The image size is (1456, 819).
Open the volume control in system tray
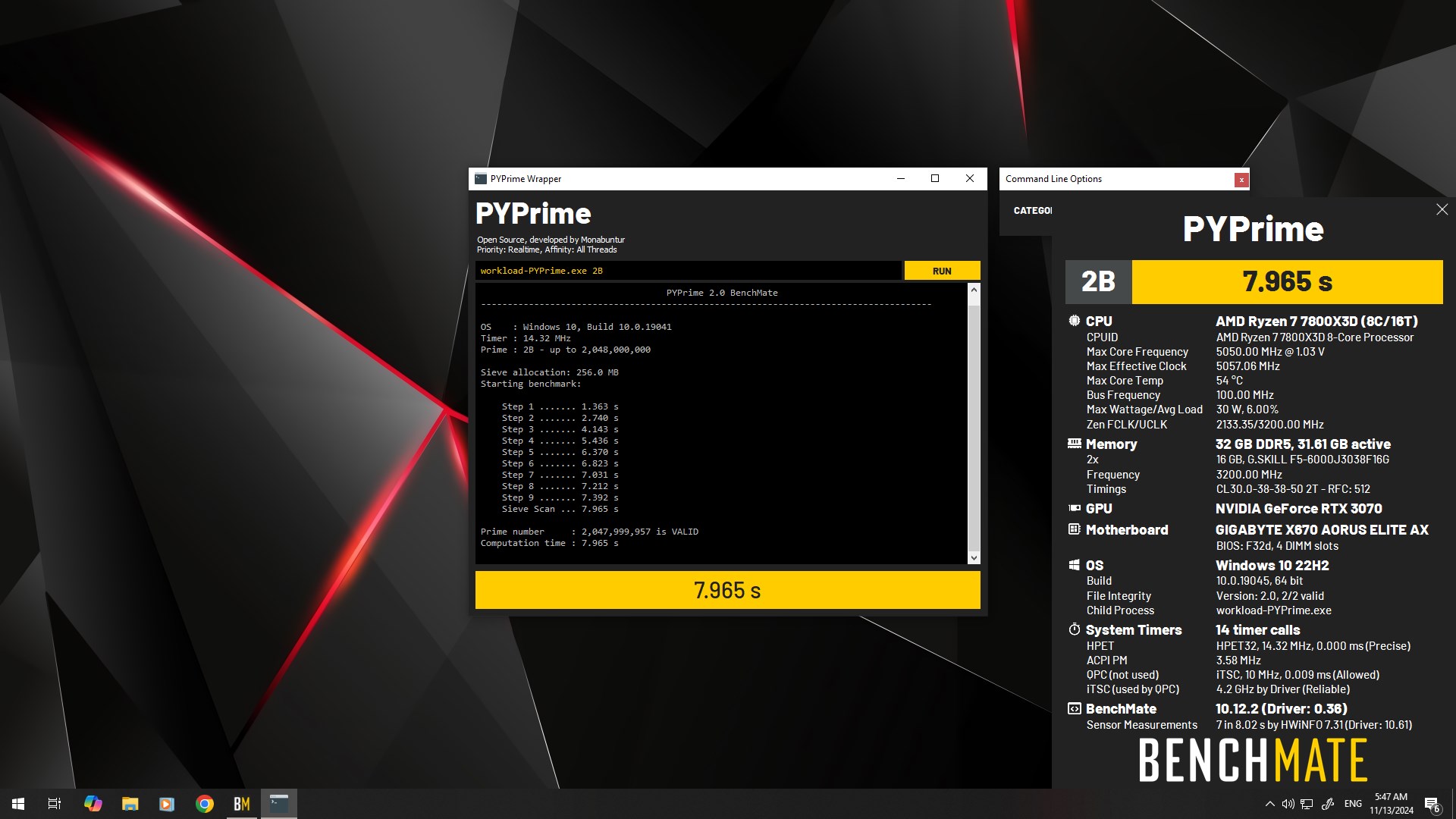point(1288,804)
